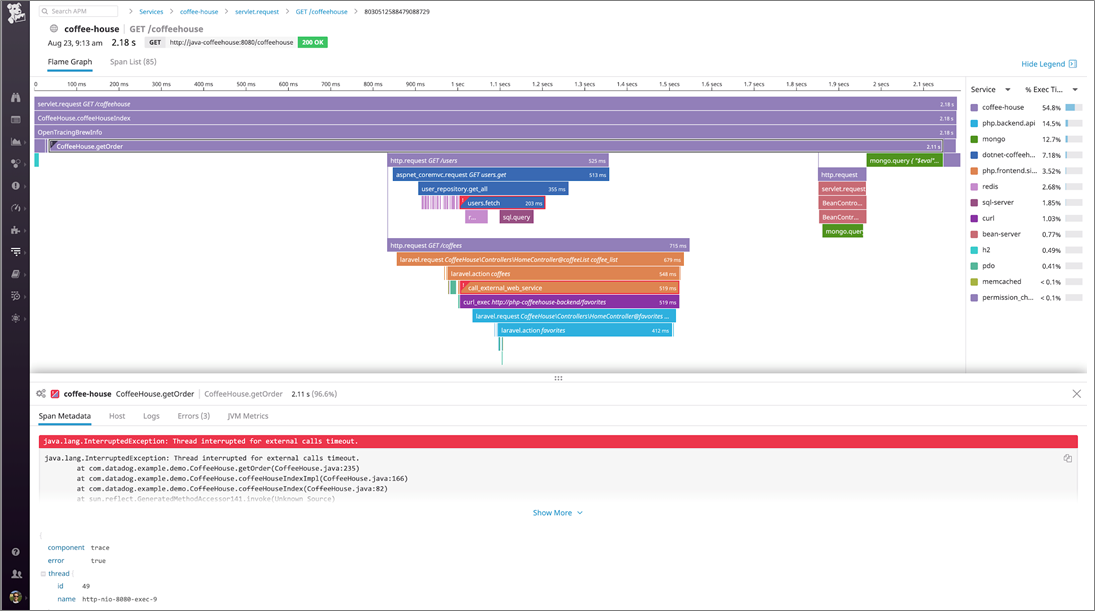Open the Monitors alert sidebar icon
Screen dimensions: 1095x611
(x=15, y=186)
